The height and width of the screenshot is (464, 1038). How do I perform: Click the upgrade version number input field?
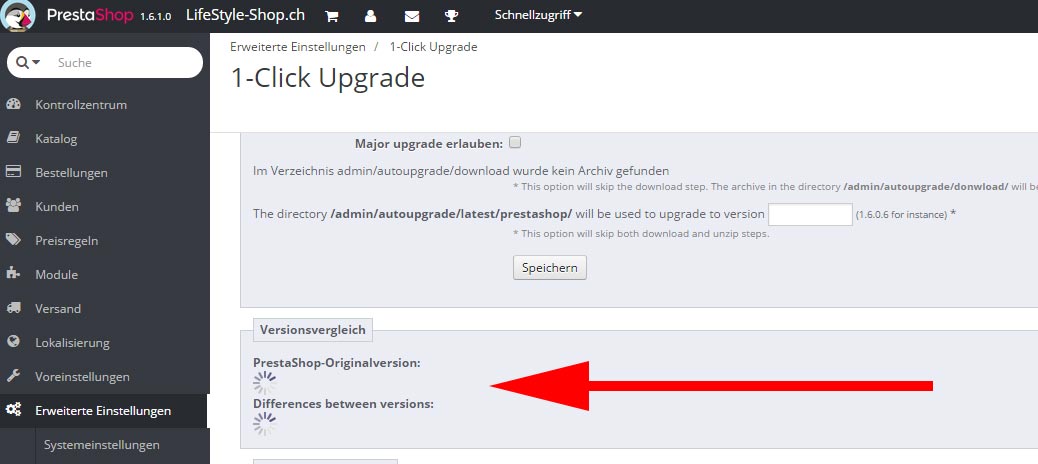pyautogui.click(x=810, y=214)
